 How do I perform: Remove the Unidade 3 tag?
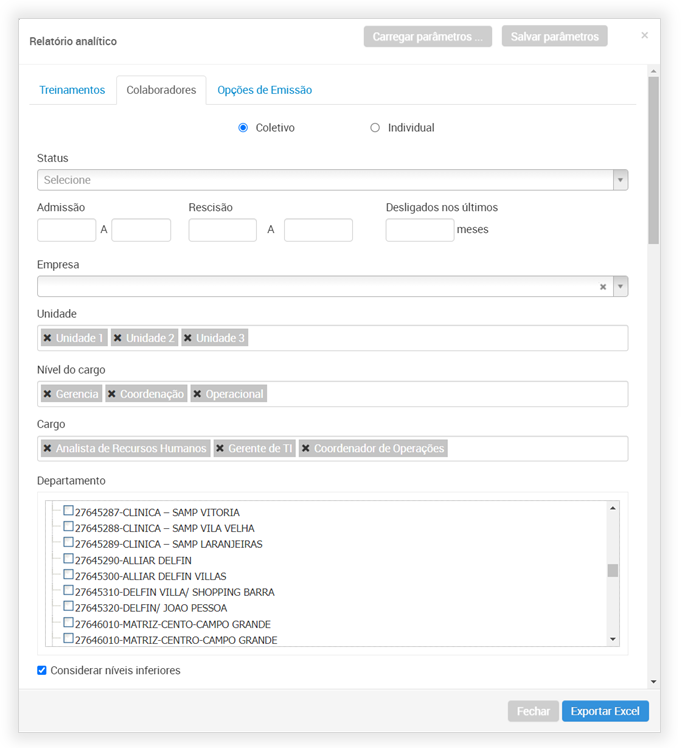[x=188, y=338]
